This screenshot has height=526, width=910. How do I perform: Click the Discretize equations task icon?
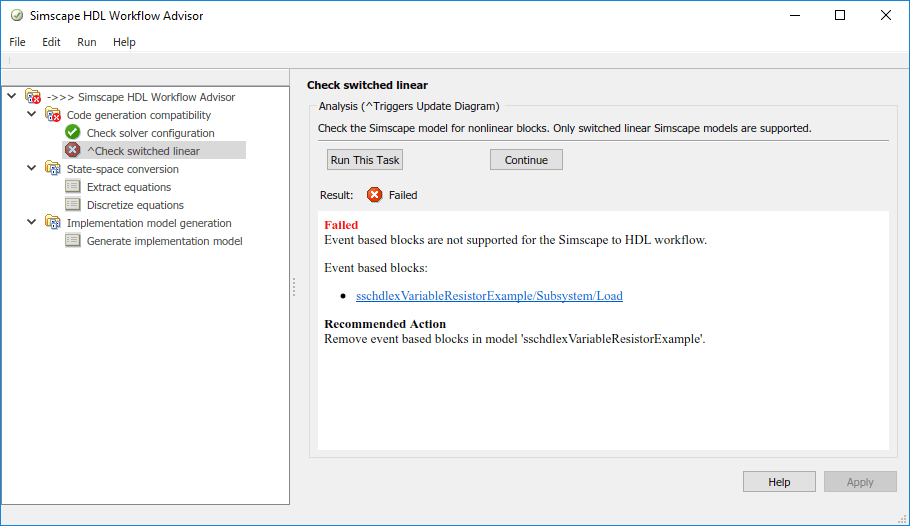click(x=73, y=205)
